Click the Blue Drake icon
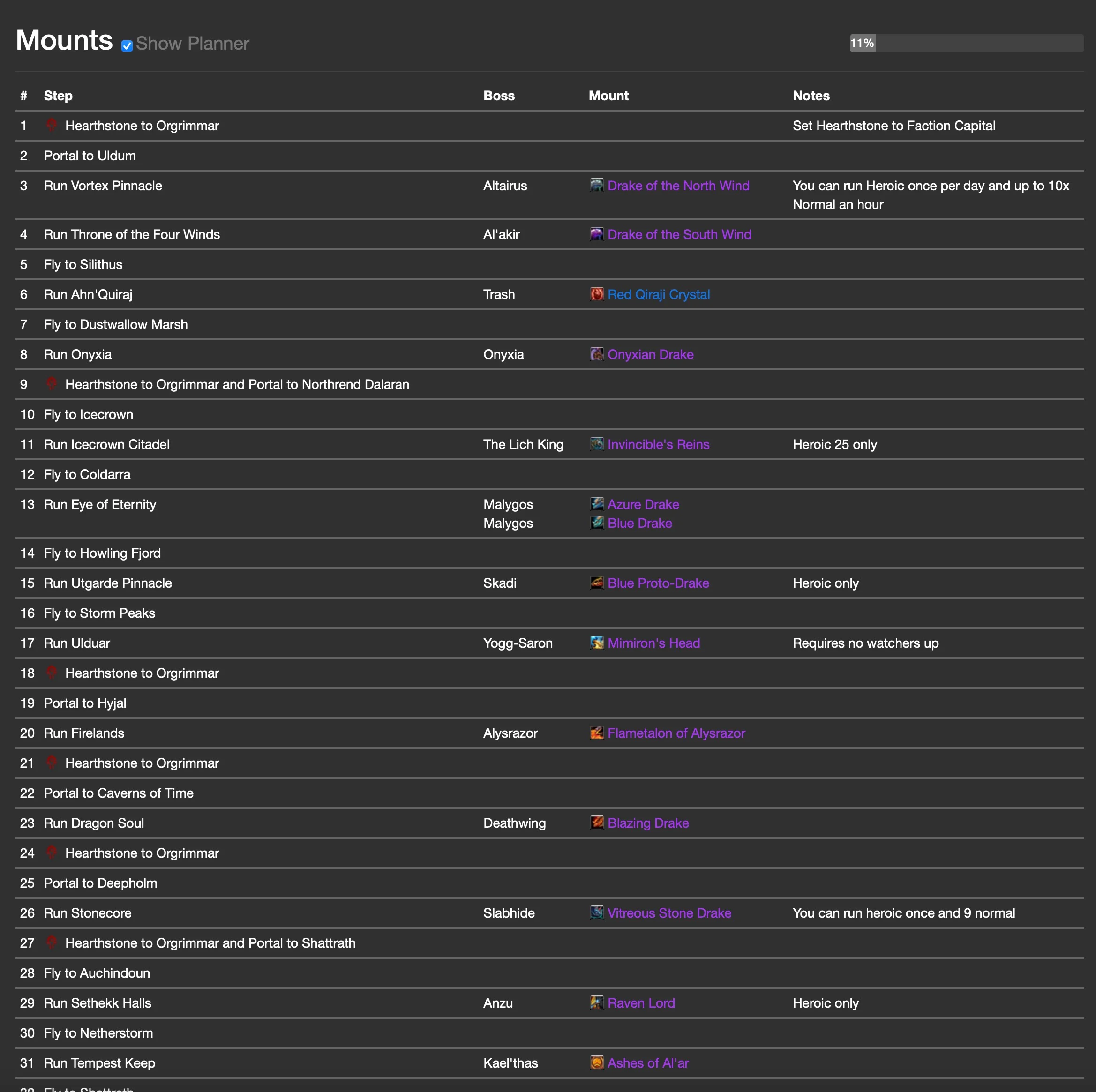This screenshot has height=1092, width=1096. click(x=597, y=523)
